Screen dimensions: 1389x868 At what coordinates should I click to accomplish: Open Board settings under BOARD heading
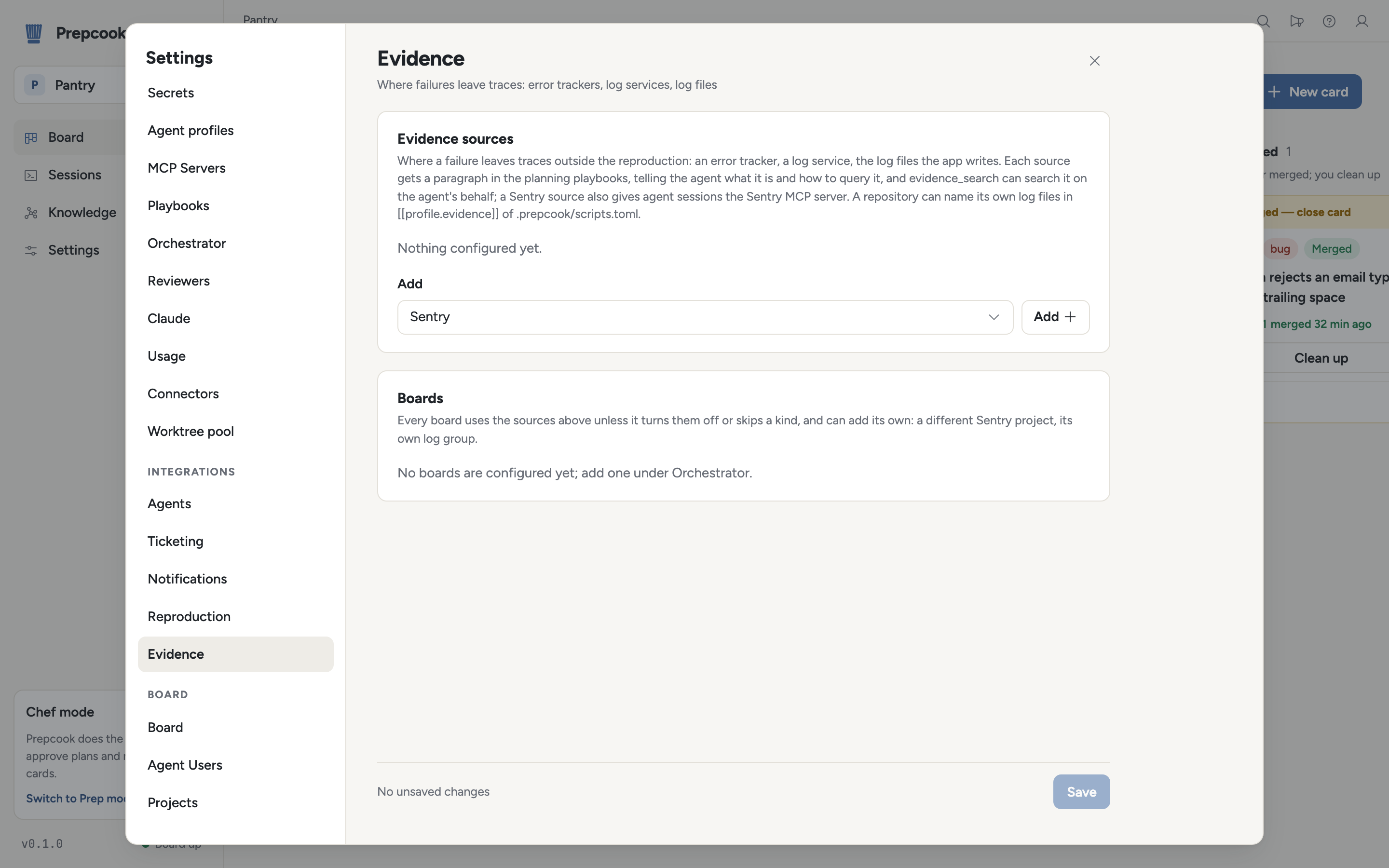click(235, 727)
